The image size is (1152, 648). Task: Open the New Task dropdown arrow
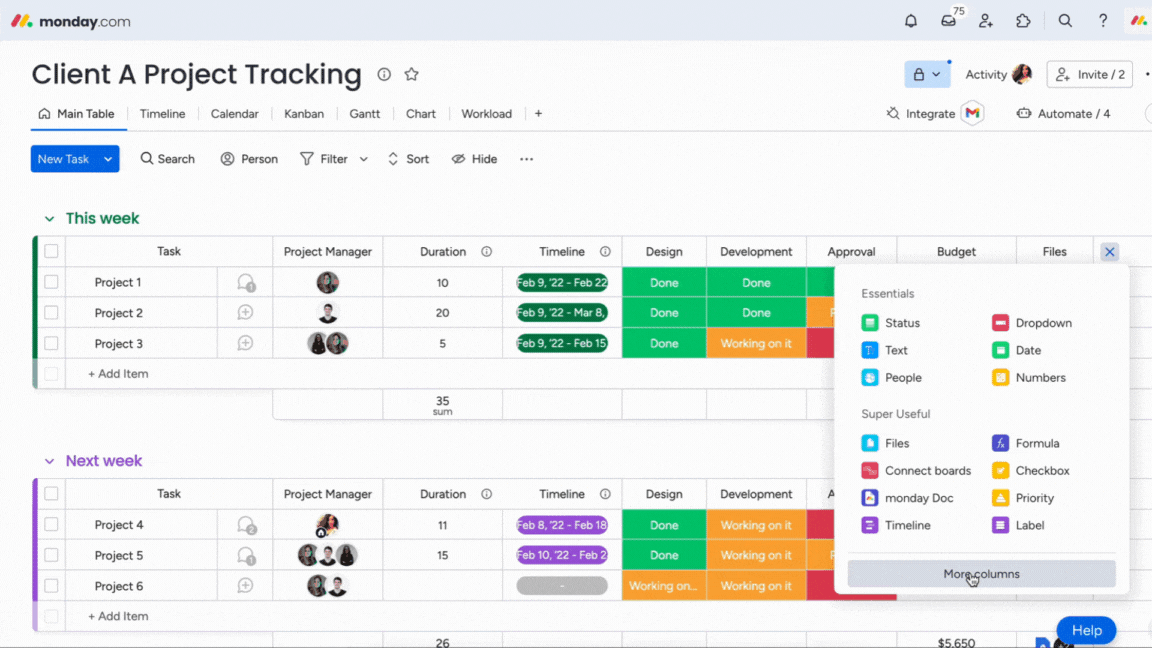(x=108, y=159)
